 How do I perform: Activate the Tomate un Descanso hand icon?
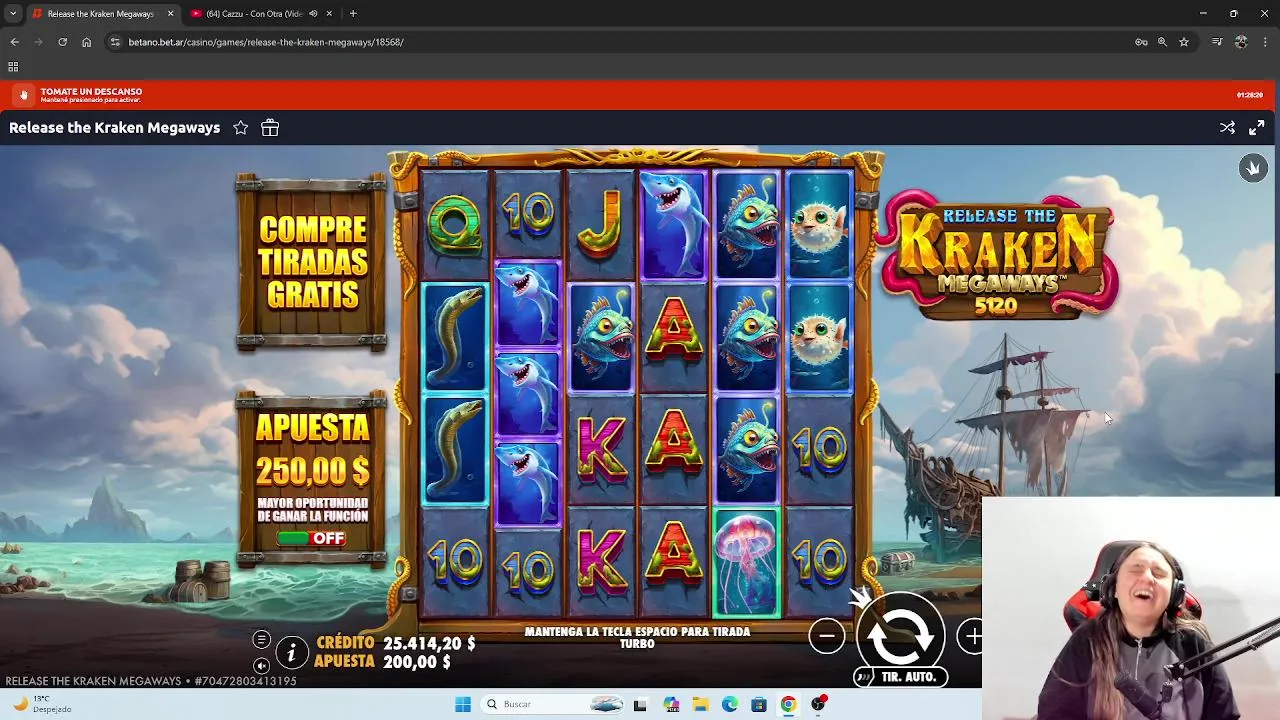pos(24,95)
